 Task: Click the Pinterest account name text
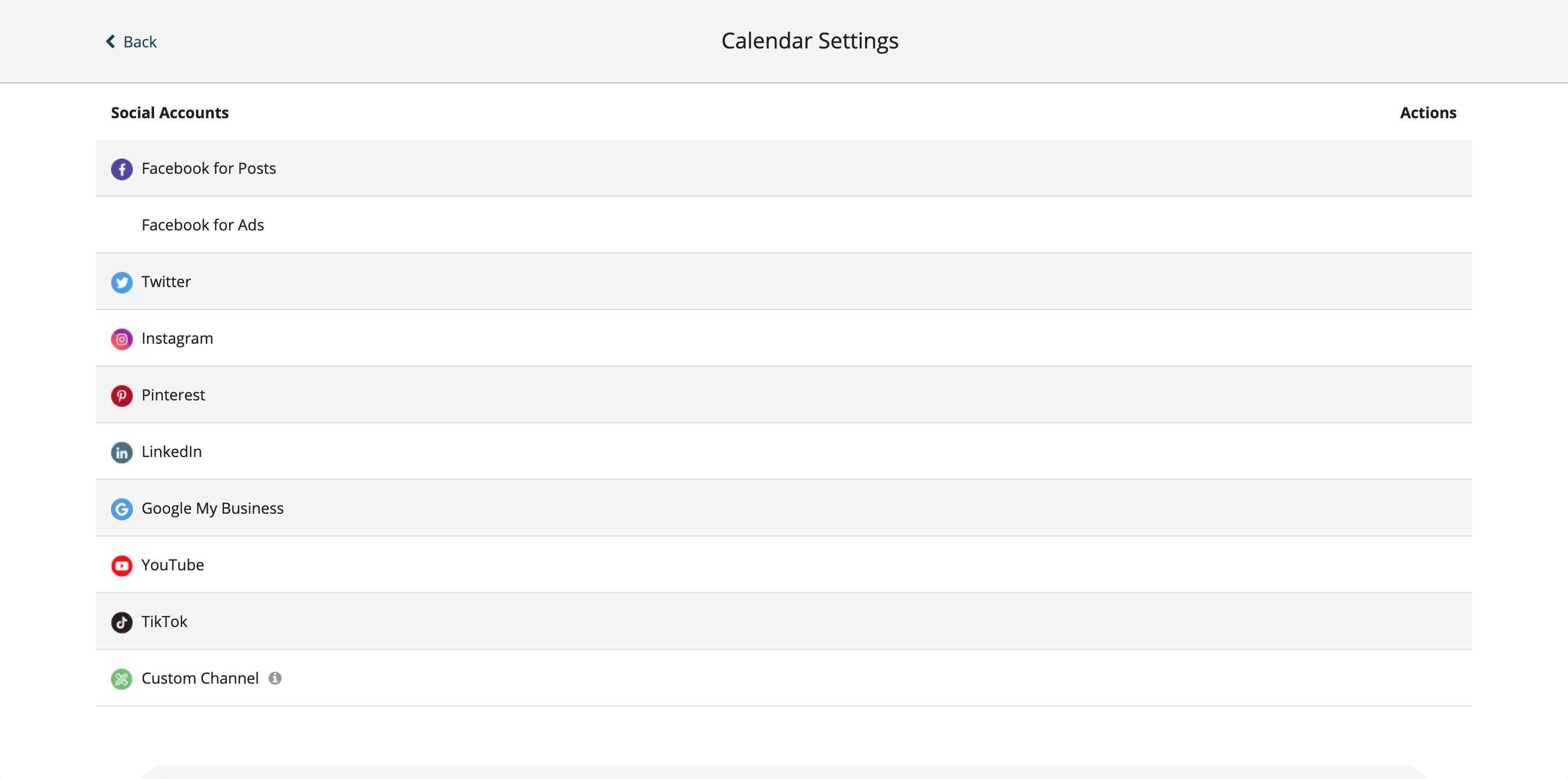174,395
